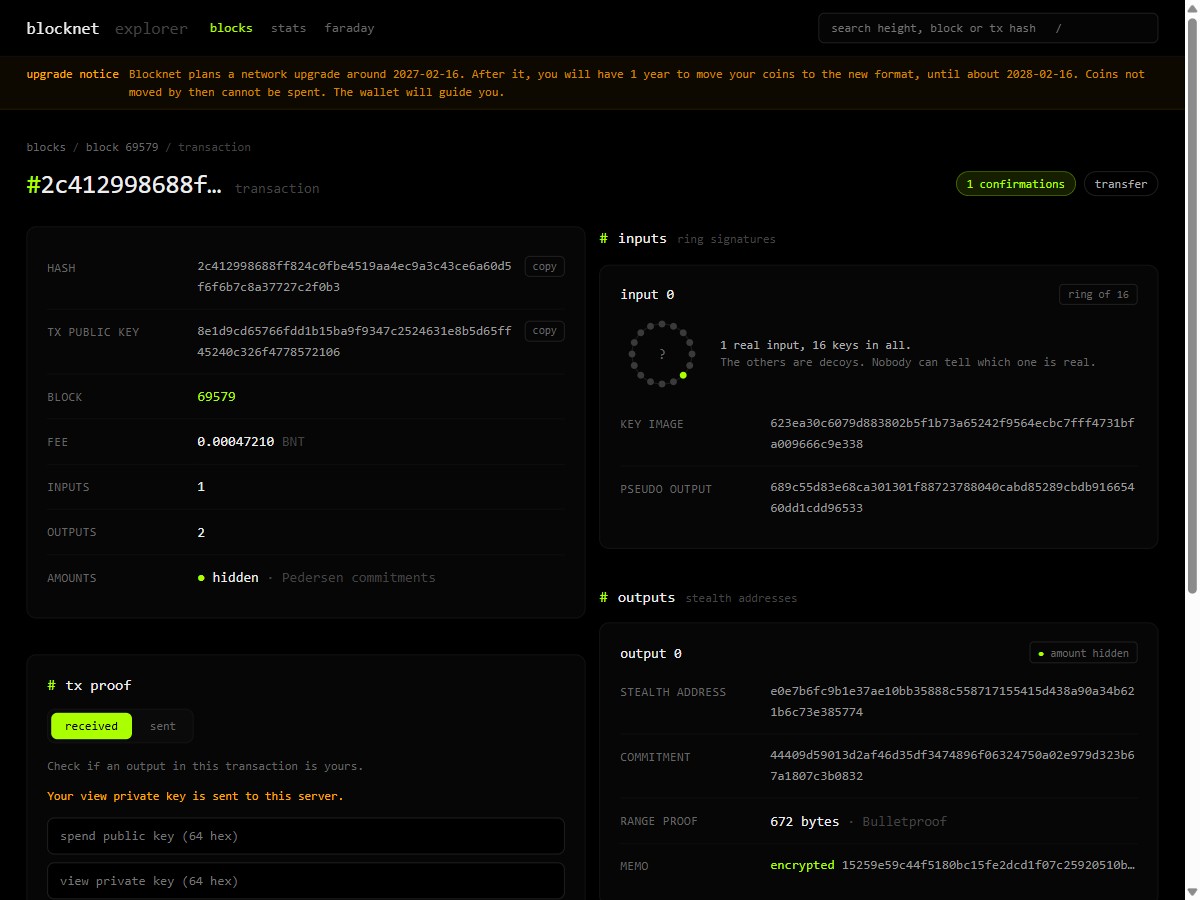1200x900 pixels.
Task: Click the key image value 623ea30c…
Action: pos(952,434)
